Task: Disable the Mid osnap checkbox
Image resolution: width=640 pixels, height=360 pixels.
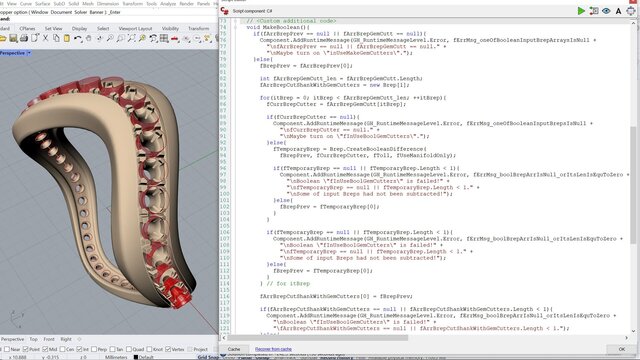Action: click(45, 349)
